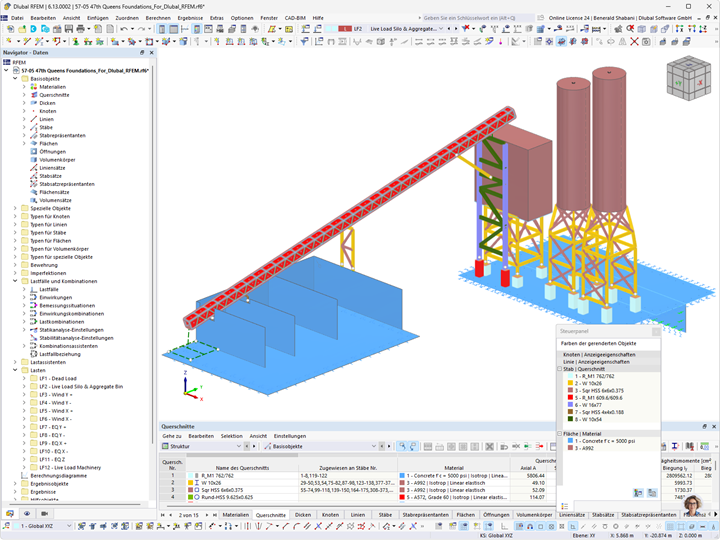Click the keyword search field in the title area
Viewport: 720px width, 540px height.
(477, 18)
